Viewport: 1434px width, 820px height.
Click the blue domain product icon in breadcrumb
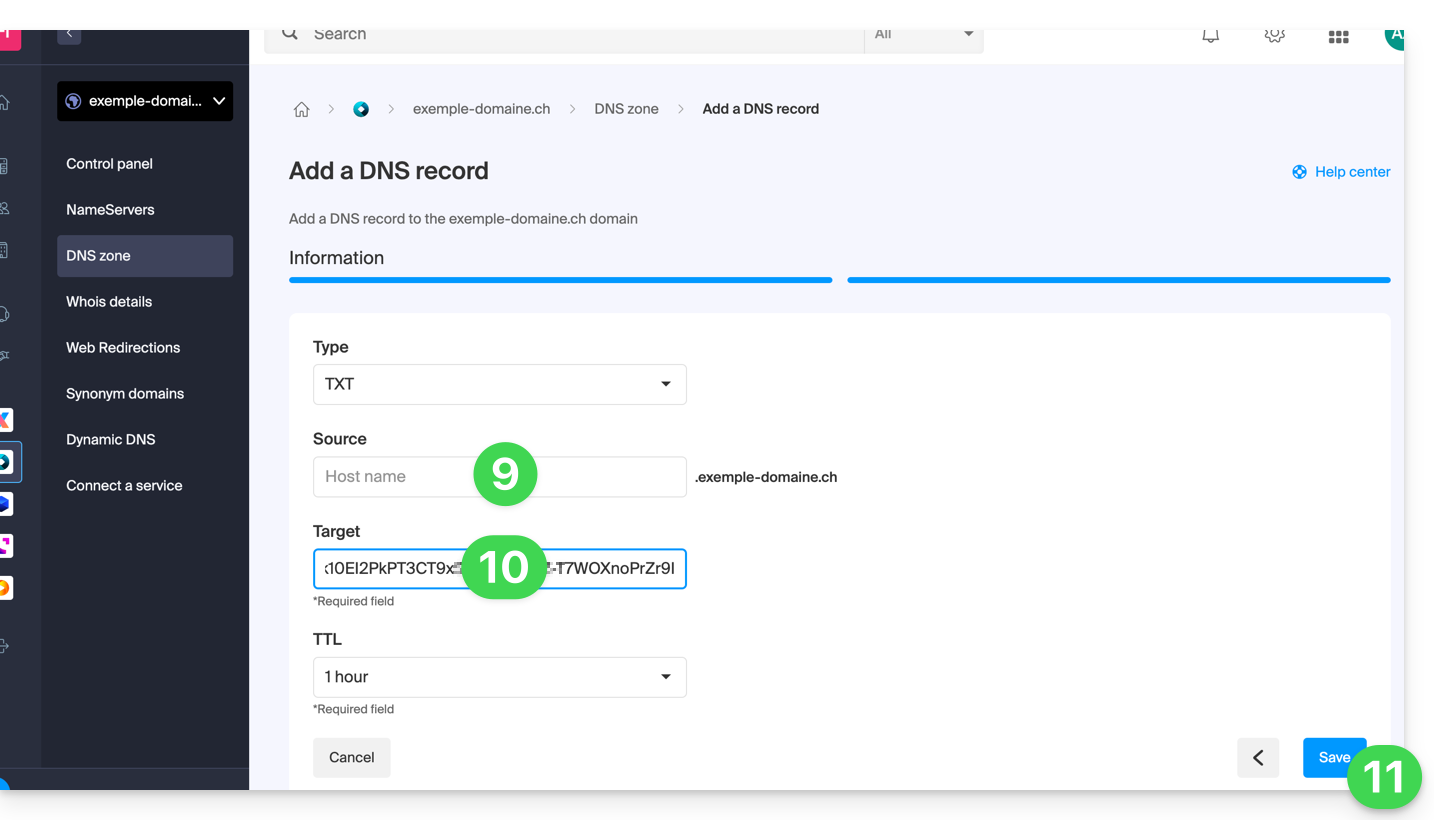click(361, 110)
